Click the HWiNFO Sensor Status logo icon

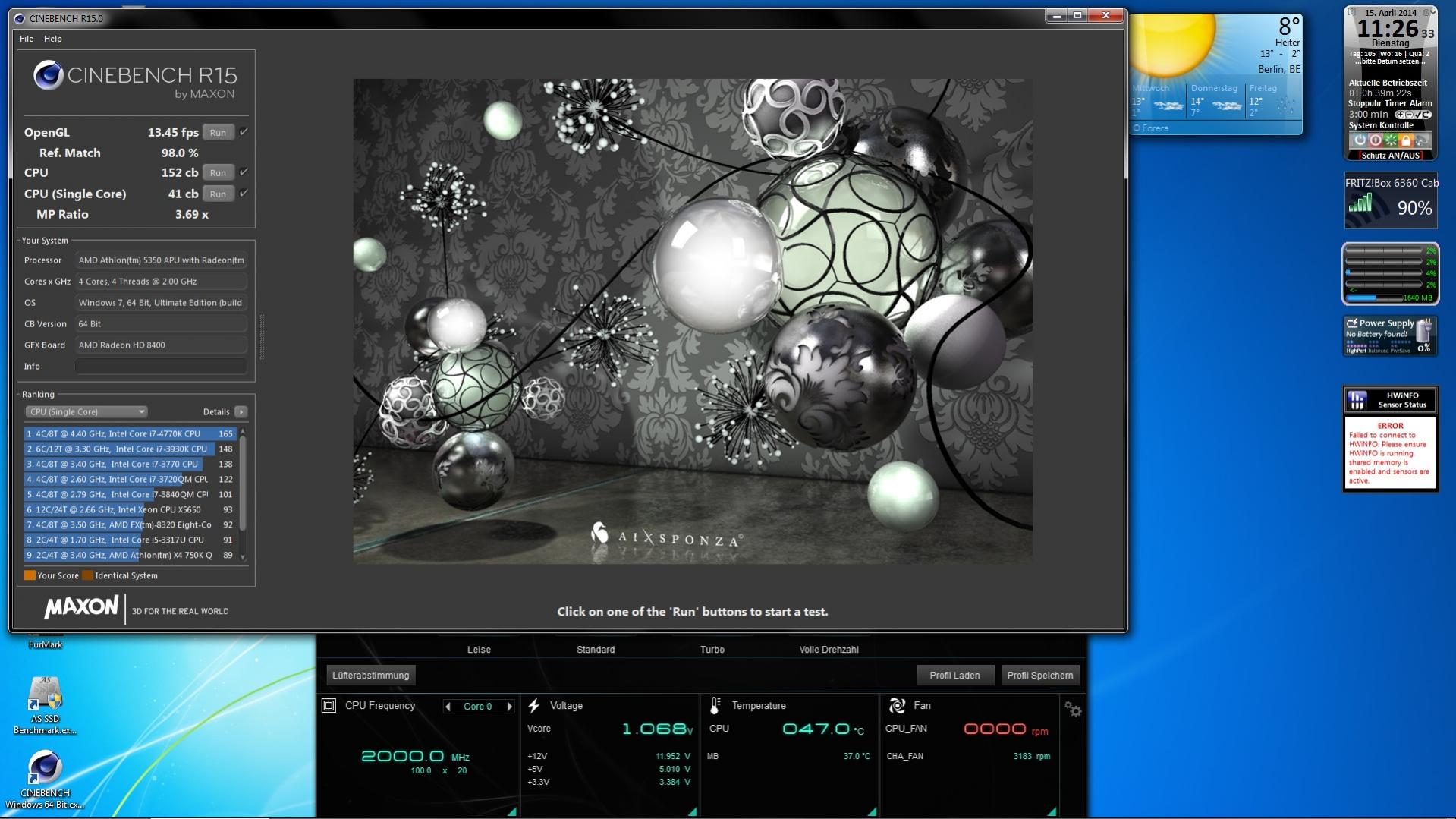[1357, 400]
